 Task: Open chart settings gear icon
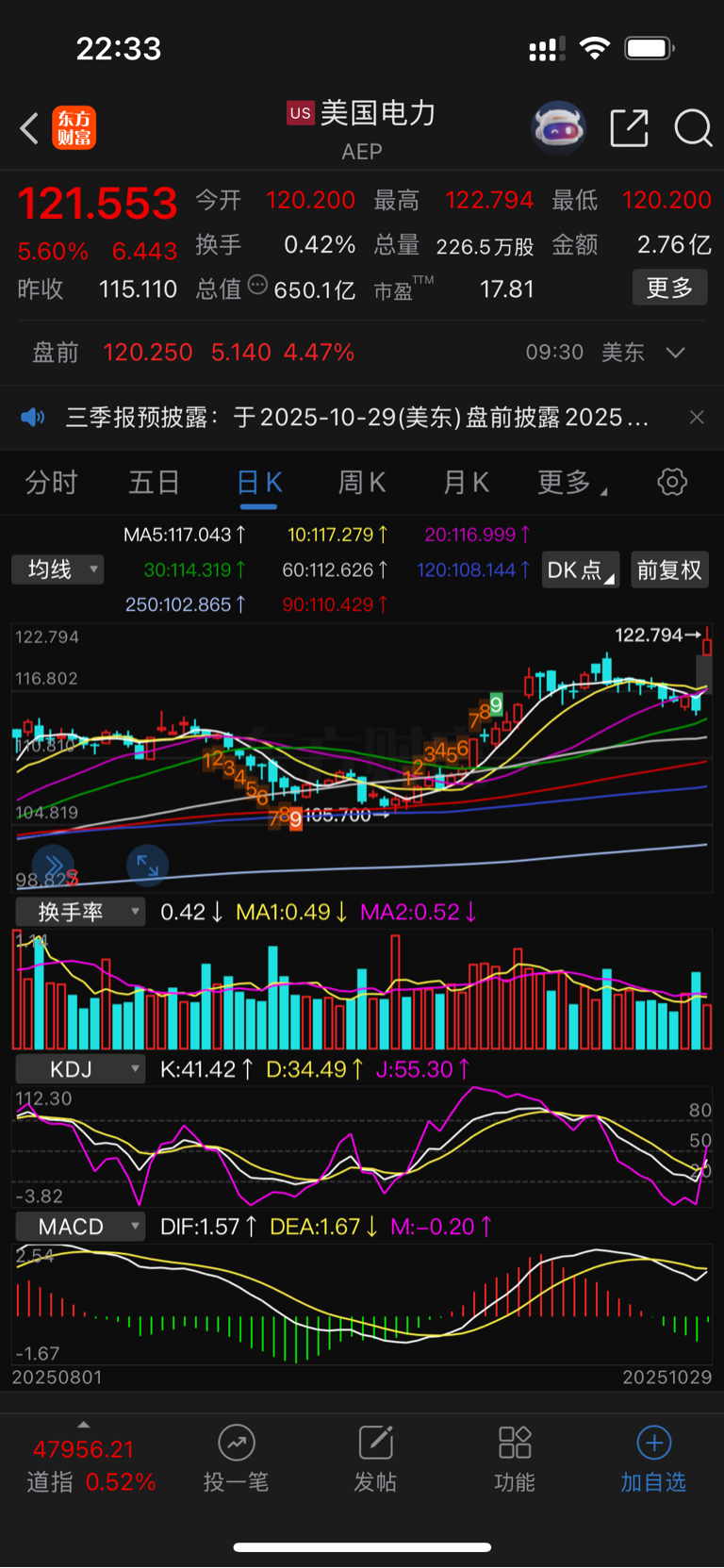[672, 482]
